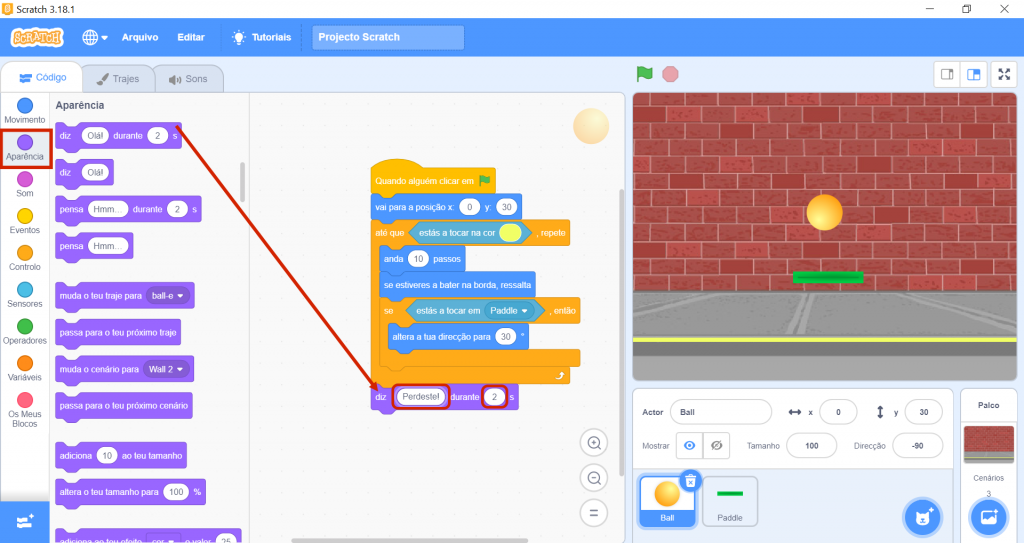The image size is (1024, 543).
Task: Click the 'anda 10 passos' block
Action: coord(422,259)
